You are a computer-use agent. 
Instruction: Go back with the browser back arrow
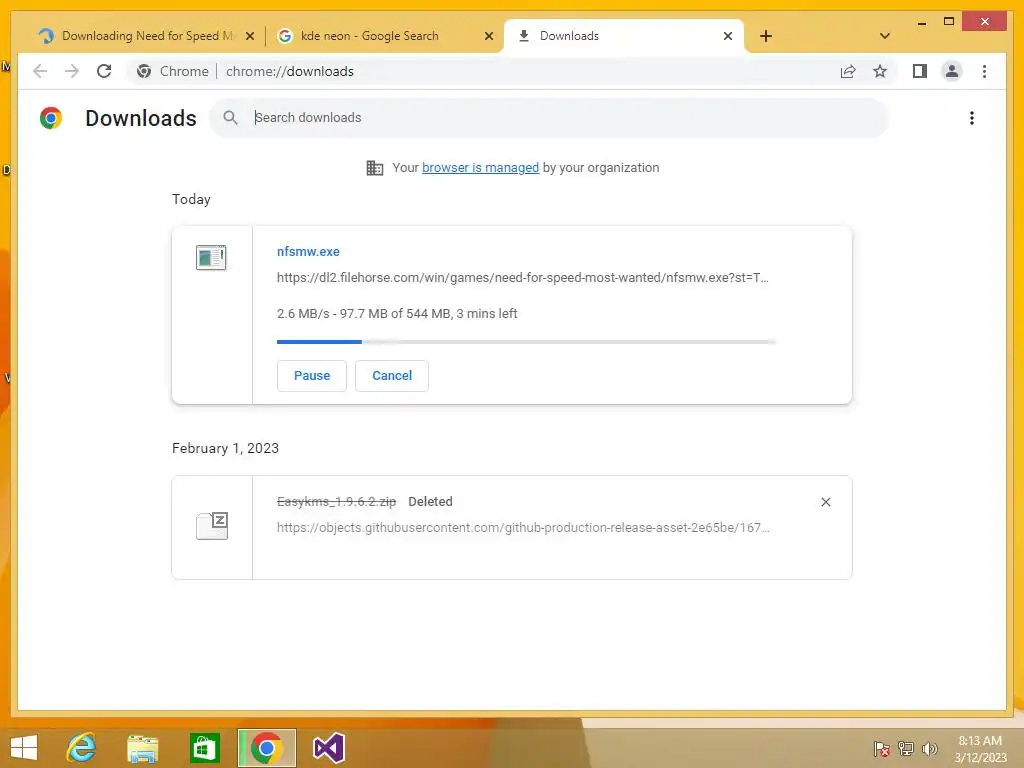pos(40,71)
